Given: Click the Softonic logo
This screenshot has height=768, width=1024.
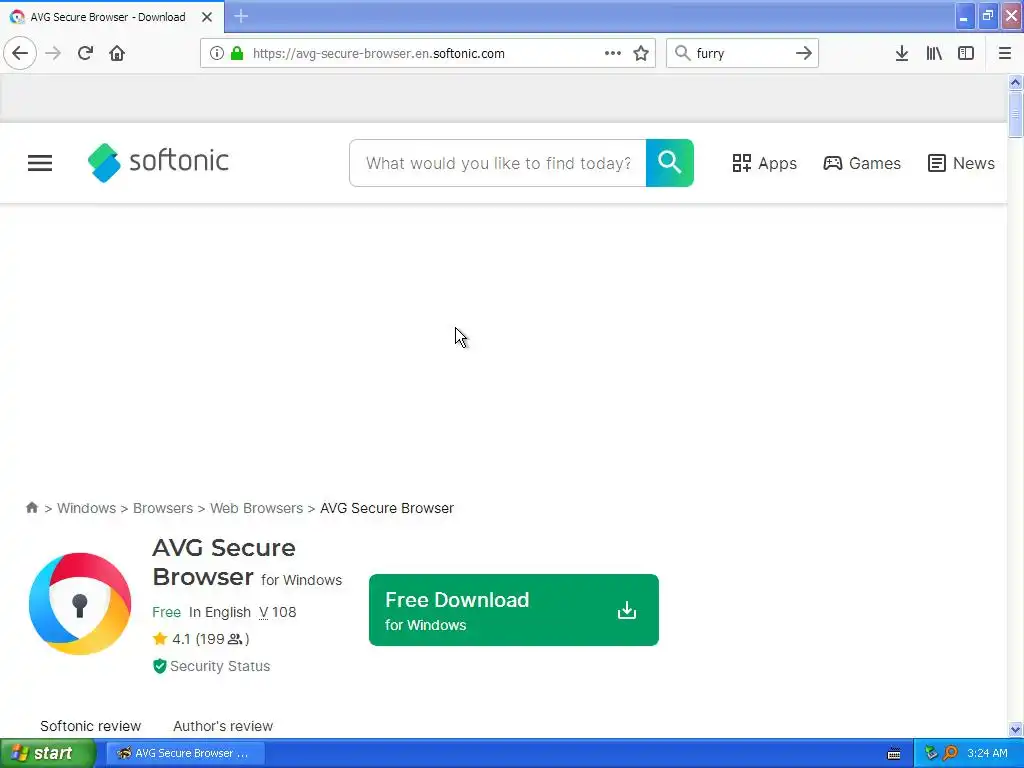Looking at the screenshot, I should click(x=158, y=162).
